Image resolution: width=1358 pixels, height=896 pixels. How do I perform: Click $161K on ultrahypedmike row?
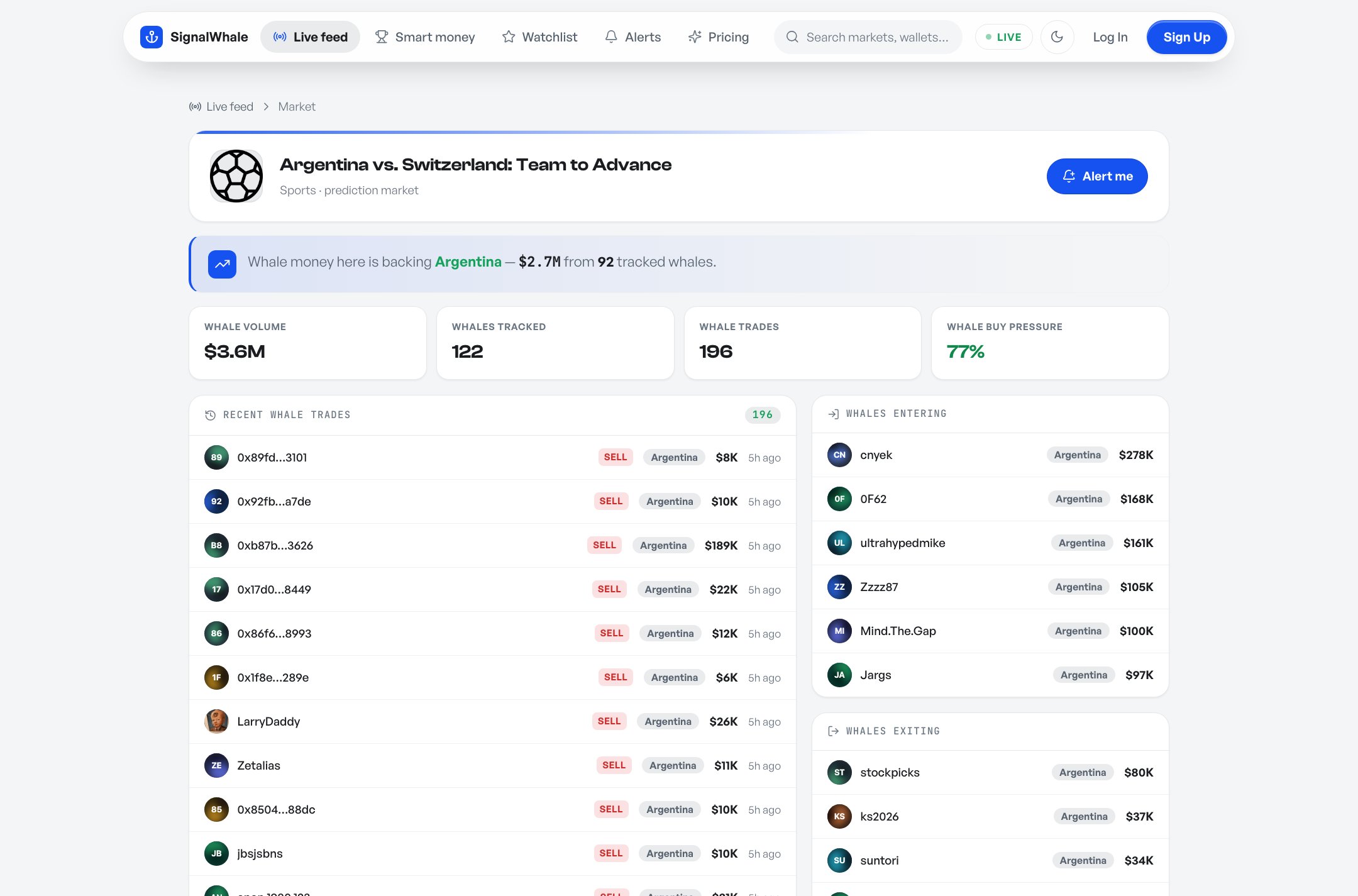(1138, 543)
